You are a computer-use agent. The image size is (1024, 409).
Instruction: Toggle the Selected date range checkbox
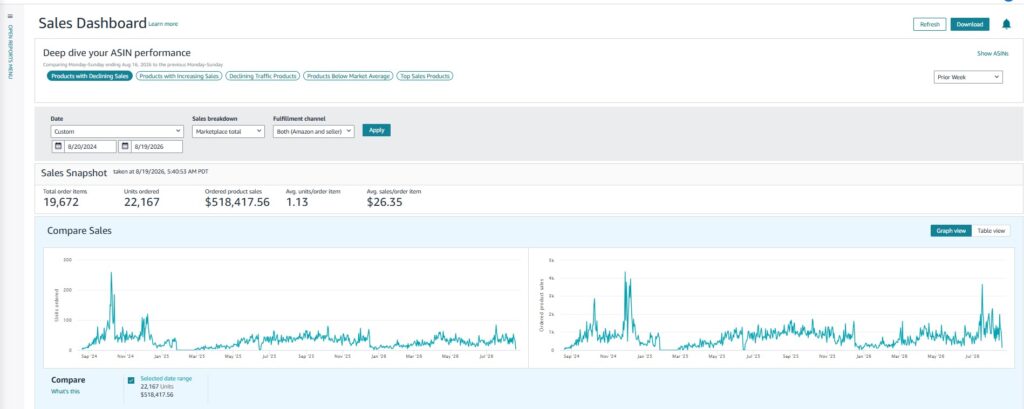point(131,380)
